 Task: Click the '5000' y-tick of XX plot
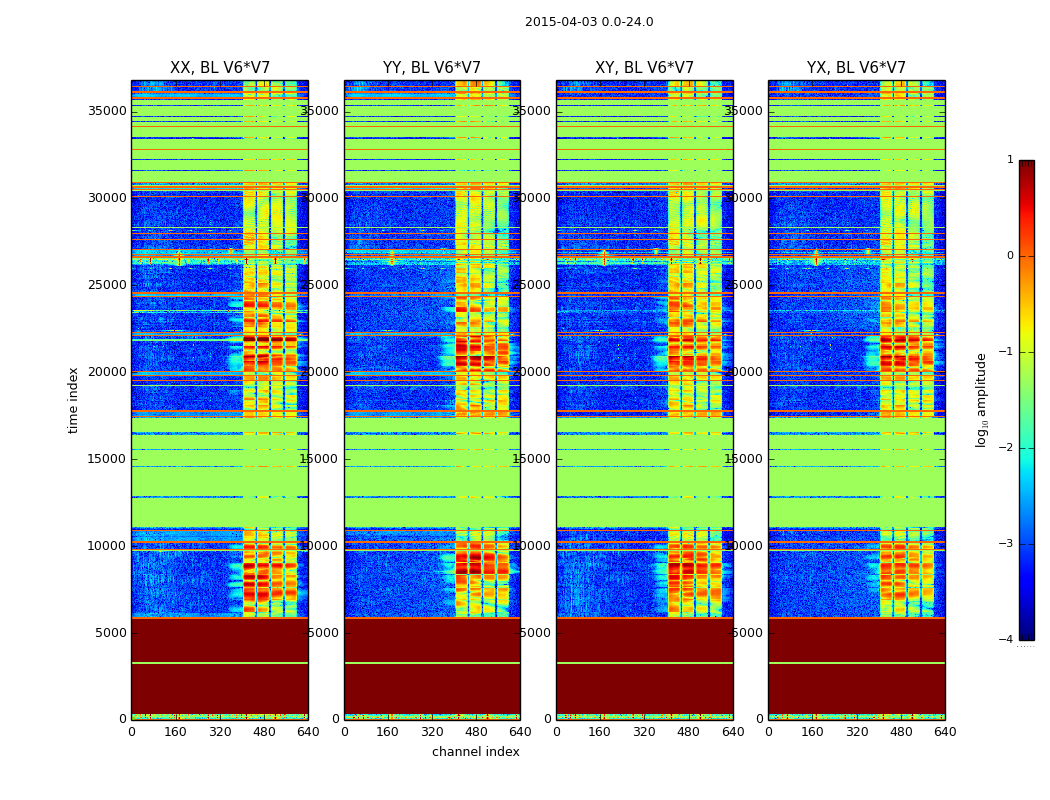click(110, 633)
